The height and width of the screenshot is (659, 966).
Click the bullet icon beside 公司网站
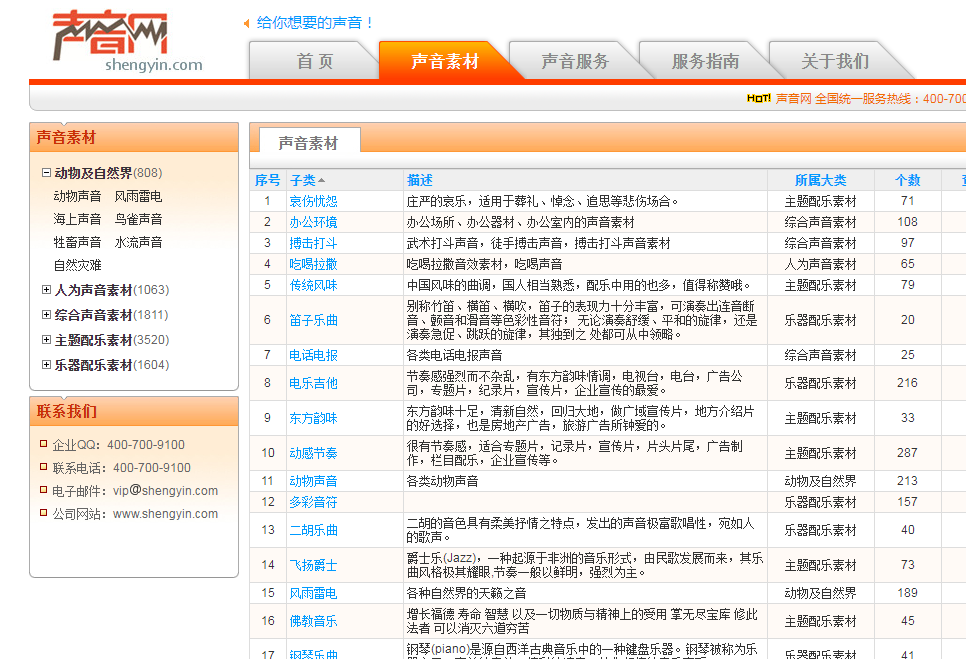(x=43, y=513)
